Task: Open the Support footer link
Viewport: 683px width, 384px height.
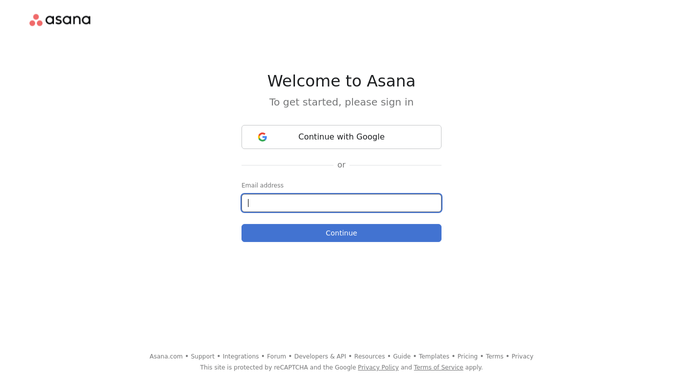Action: [x=203, y=356]
